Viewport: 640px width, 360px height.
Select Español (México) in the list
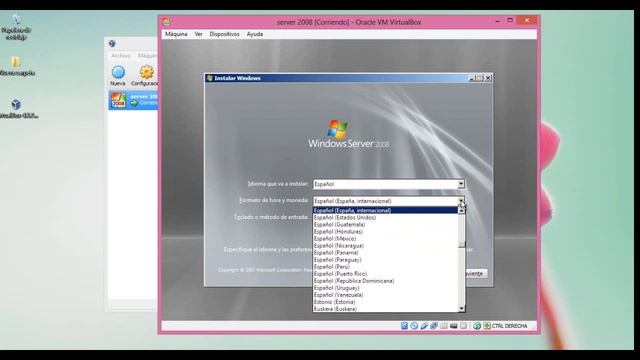coord(385,238)
